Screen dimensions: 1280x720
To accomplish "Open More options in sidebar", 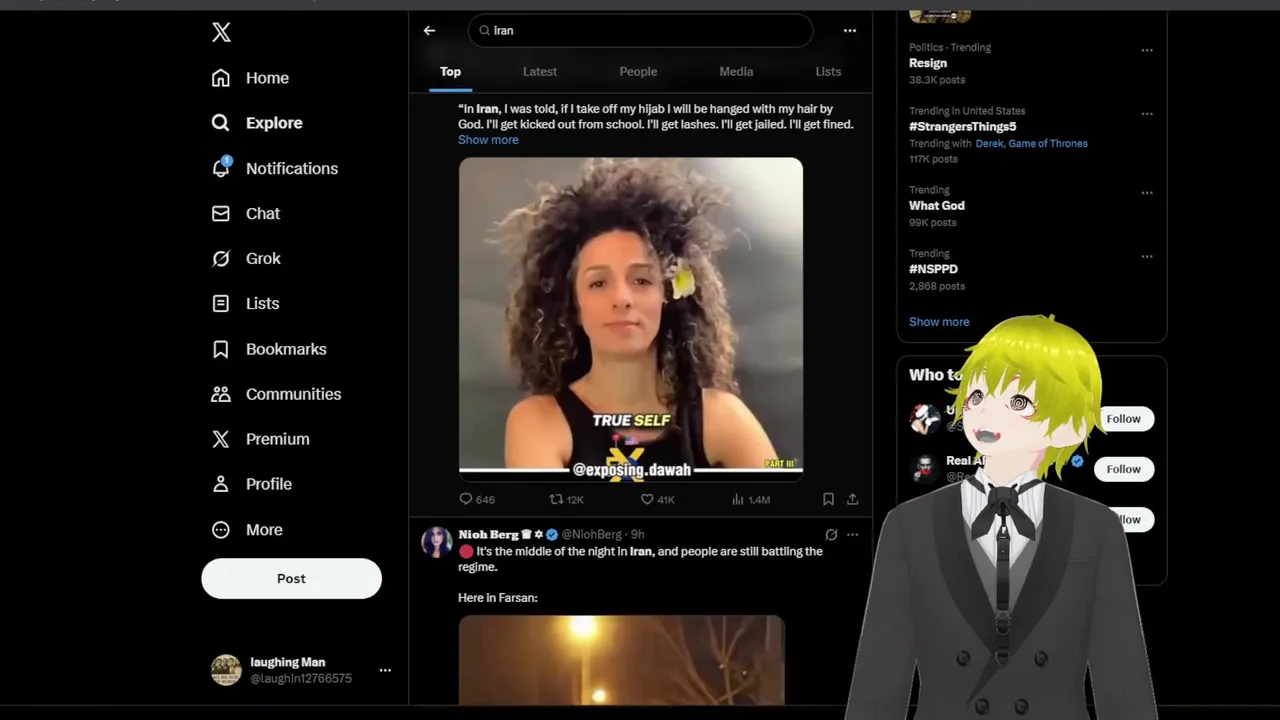I will point(247,530).
